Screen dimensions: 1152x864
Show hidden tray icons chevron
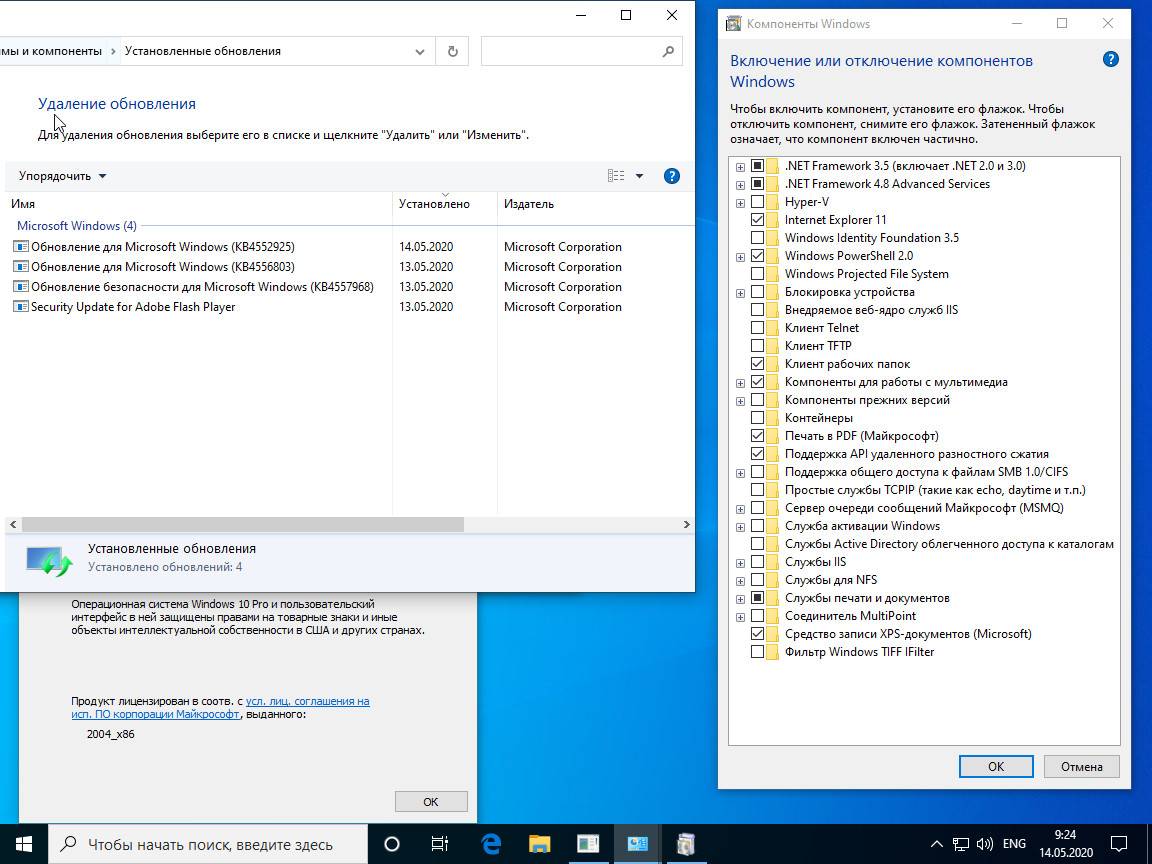(x=936, y=844)
